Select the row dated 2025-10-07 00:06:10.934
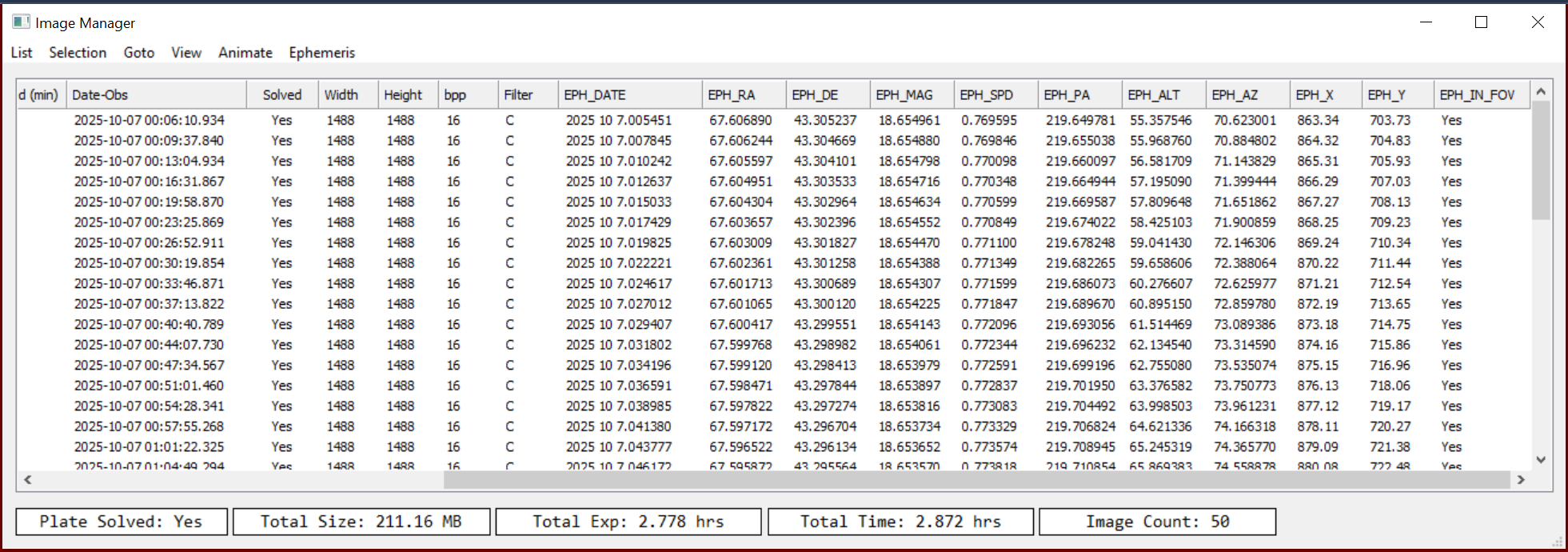Image resolution: width=1568 pixels, height=552 pixels. 150,121
